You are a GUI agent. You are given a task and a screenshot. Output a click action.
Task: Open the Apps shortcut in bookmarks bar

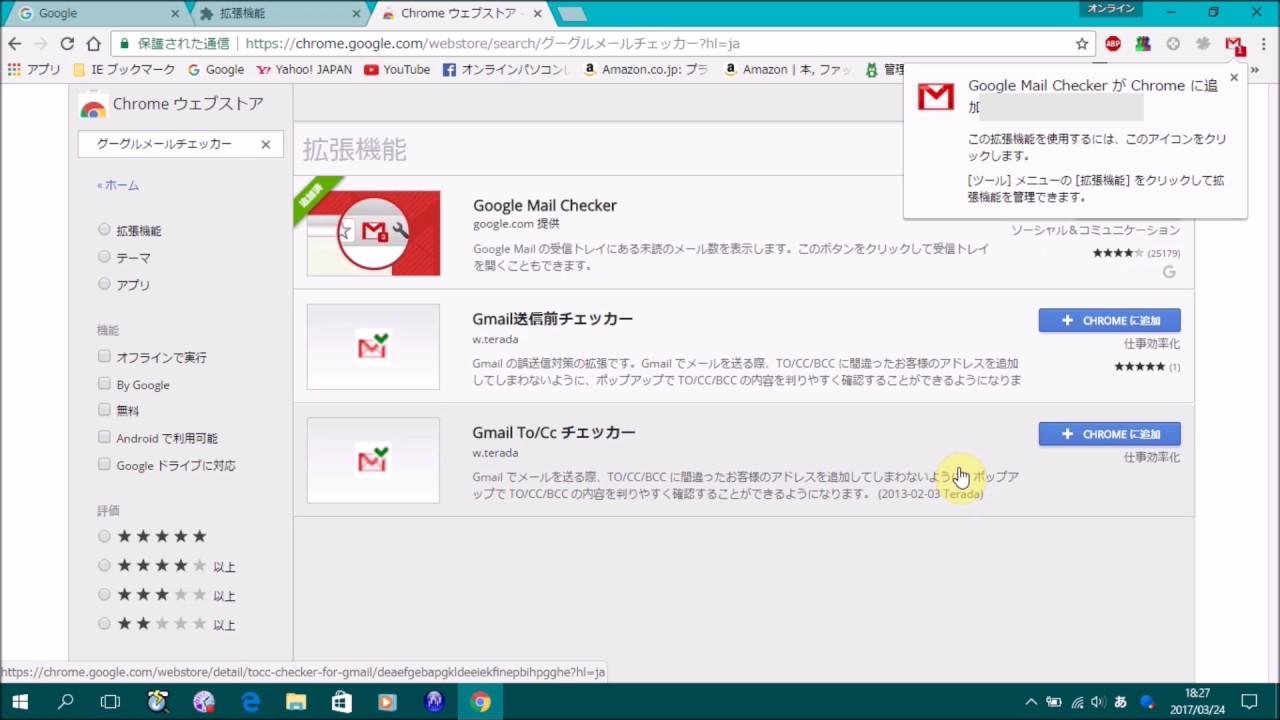click(x=34, y=70)
